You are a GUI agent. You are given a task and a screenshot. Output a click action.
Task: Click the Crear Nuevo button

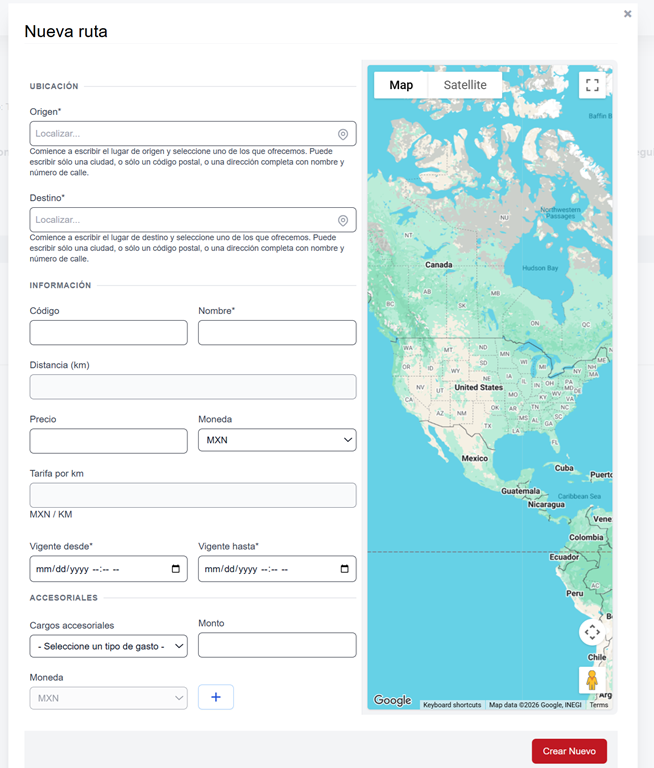[x=569, y=751]
